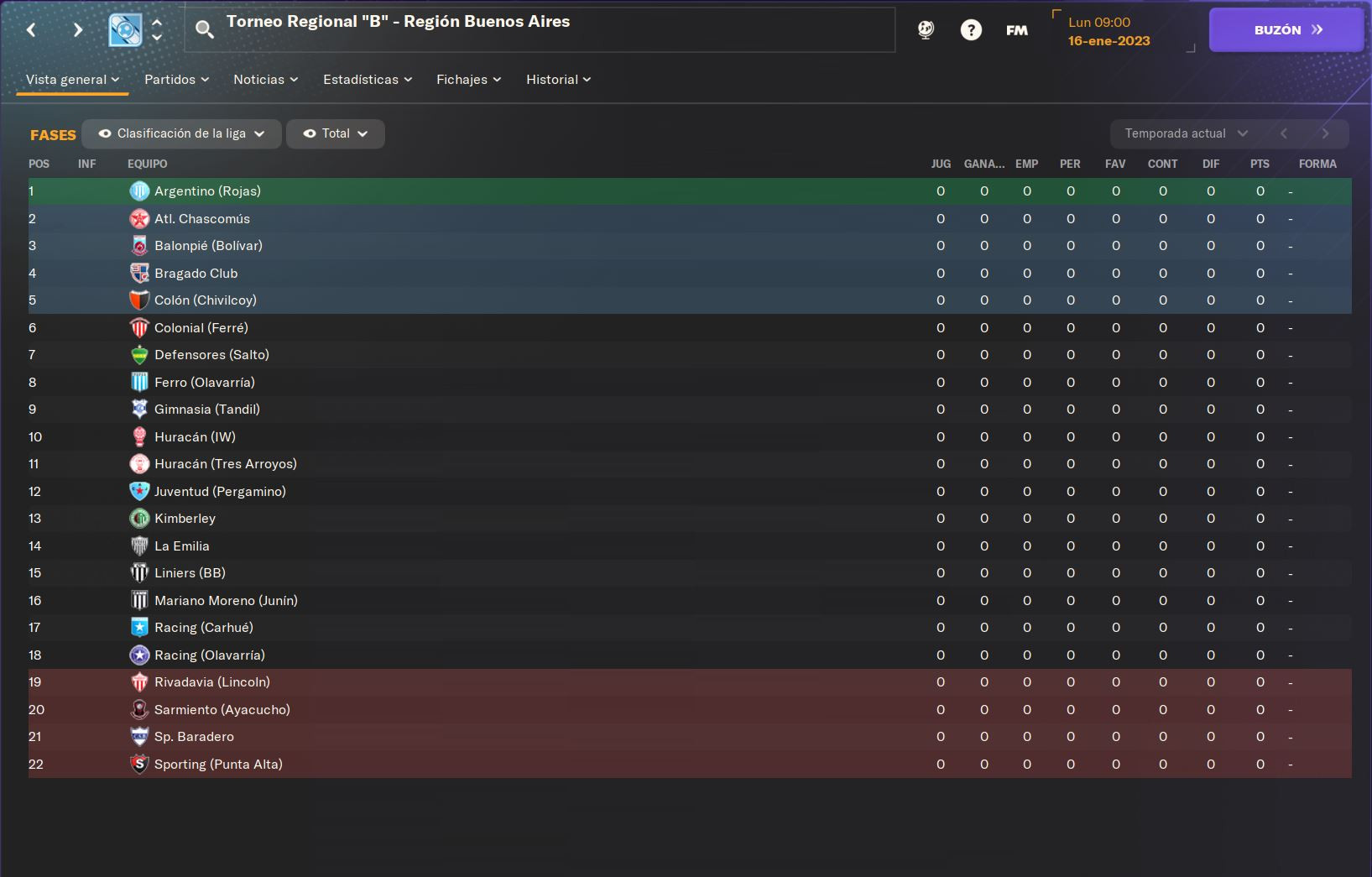
Task: Click the search magnifier icon
Action: (204, 30)
